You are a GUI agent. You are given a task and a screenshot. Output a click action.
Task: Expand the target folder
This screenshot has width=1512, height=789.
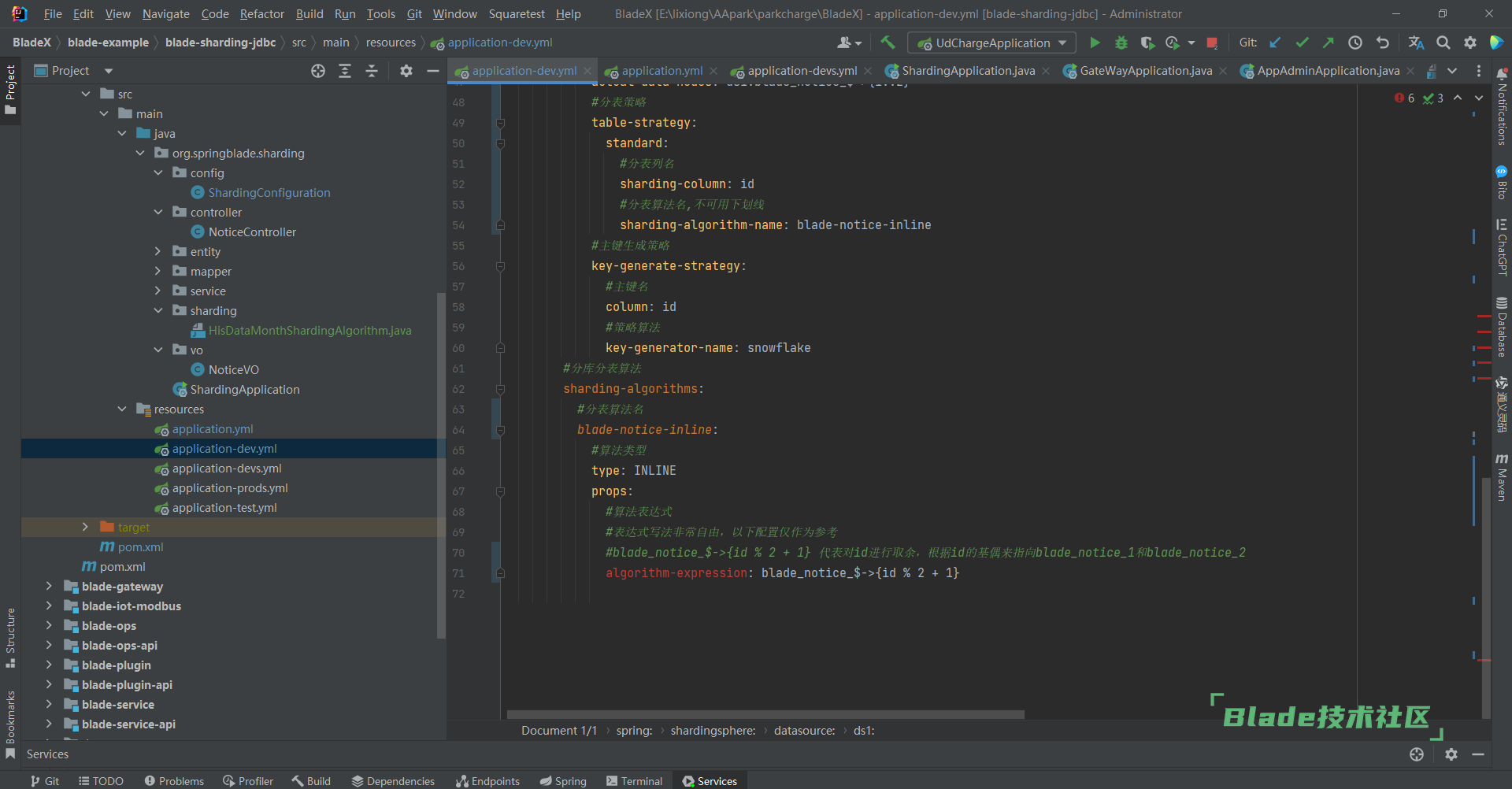pyautogui.click(x=86, y=527)
